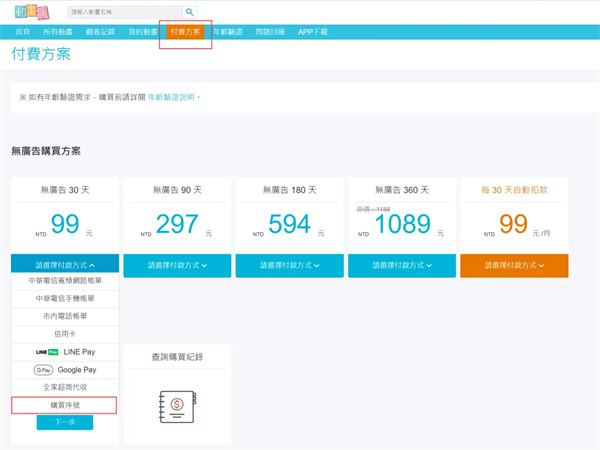
Task: Open APP下載 navigation item
Action: [312, 32]
